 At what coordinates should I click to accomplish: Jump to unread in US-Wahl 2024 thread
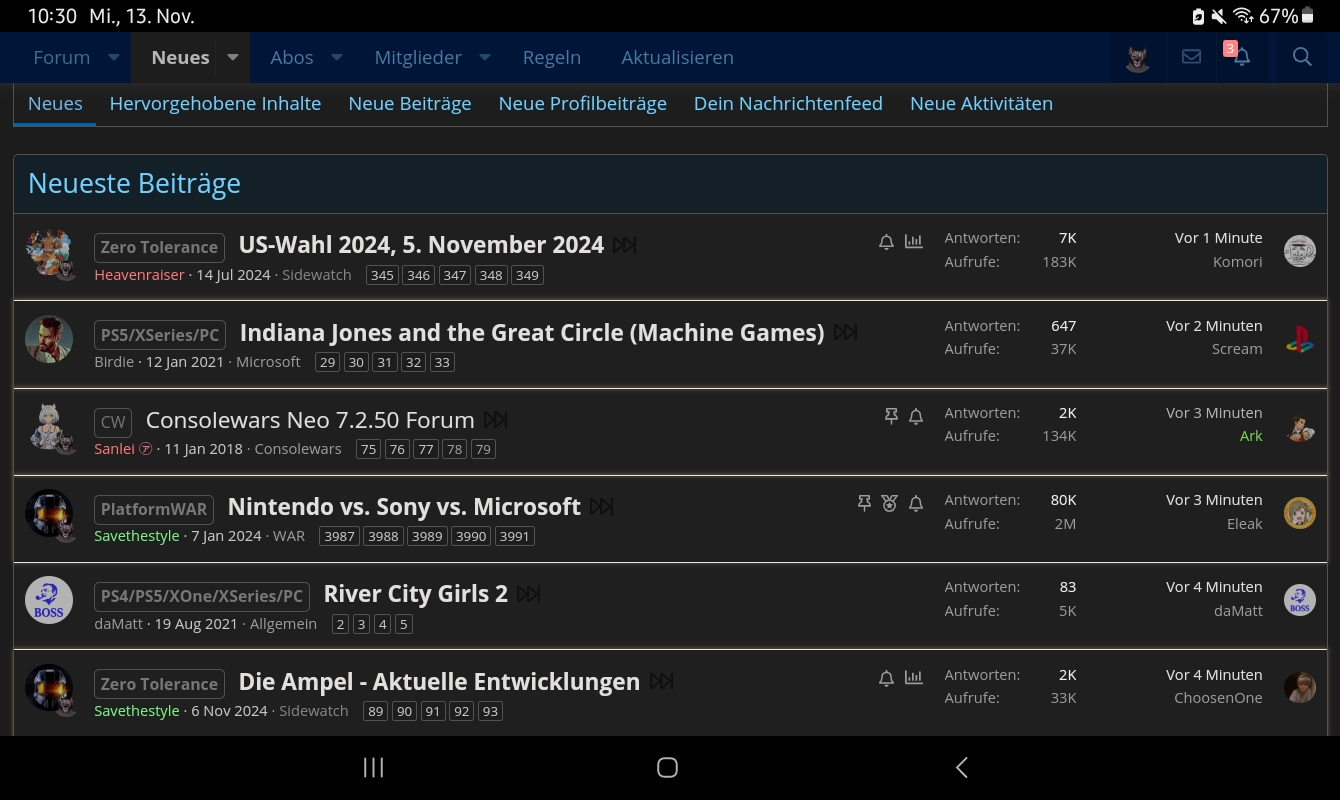pos(625,245)
